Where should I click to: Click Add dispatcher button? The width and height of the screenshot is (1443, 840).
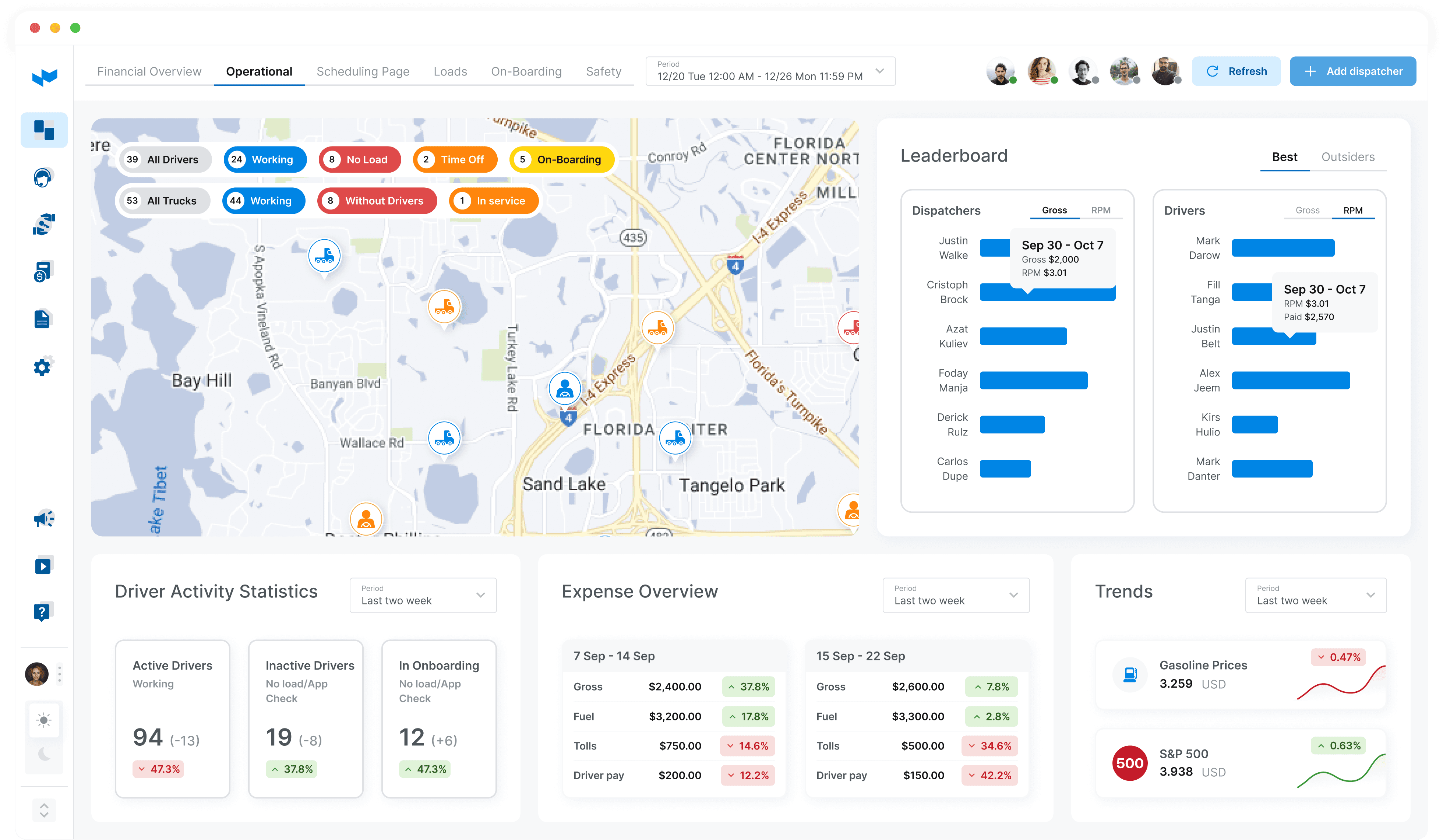1352,71
